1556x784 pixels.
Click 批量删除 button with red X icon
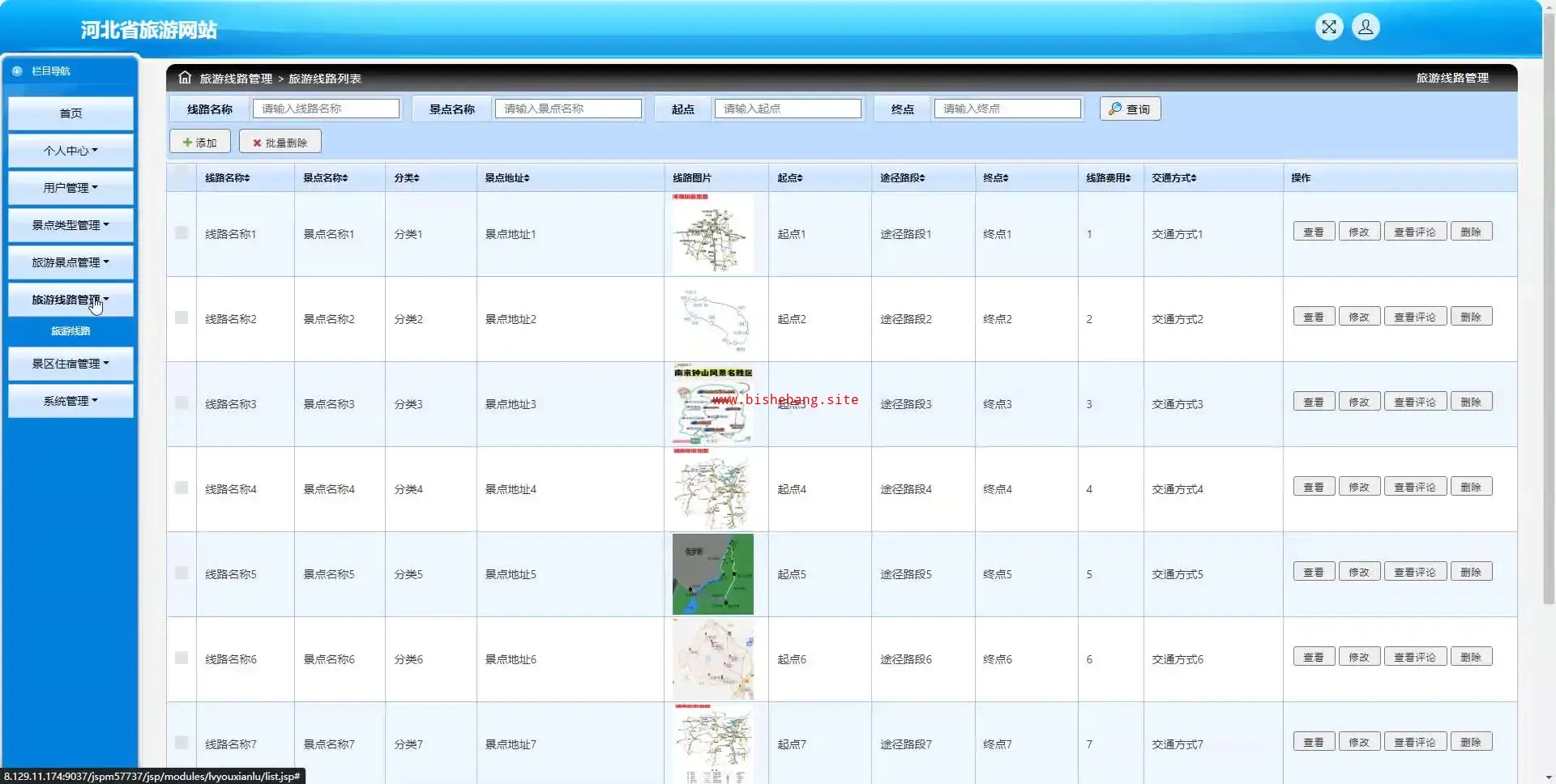click(280, 142)
